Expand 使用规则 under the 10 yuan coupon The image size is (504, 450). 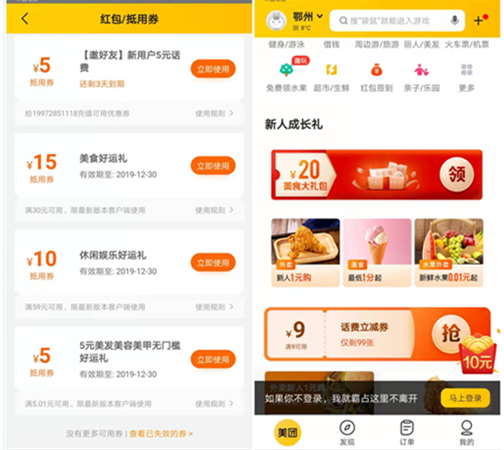(214, 307)
